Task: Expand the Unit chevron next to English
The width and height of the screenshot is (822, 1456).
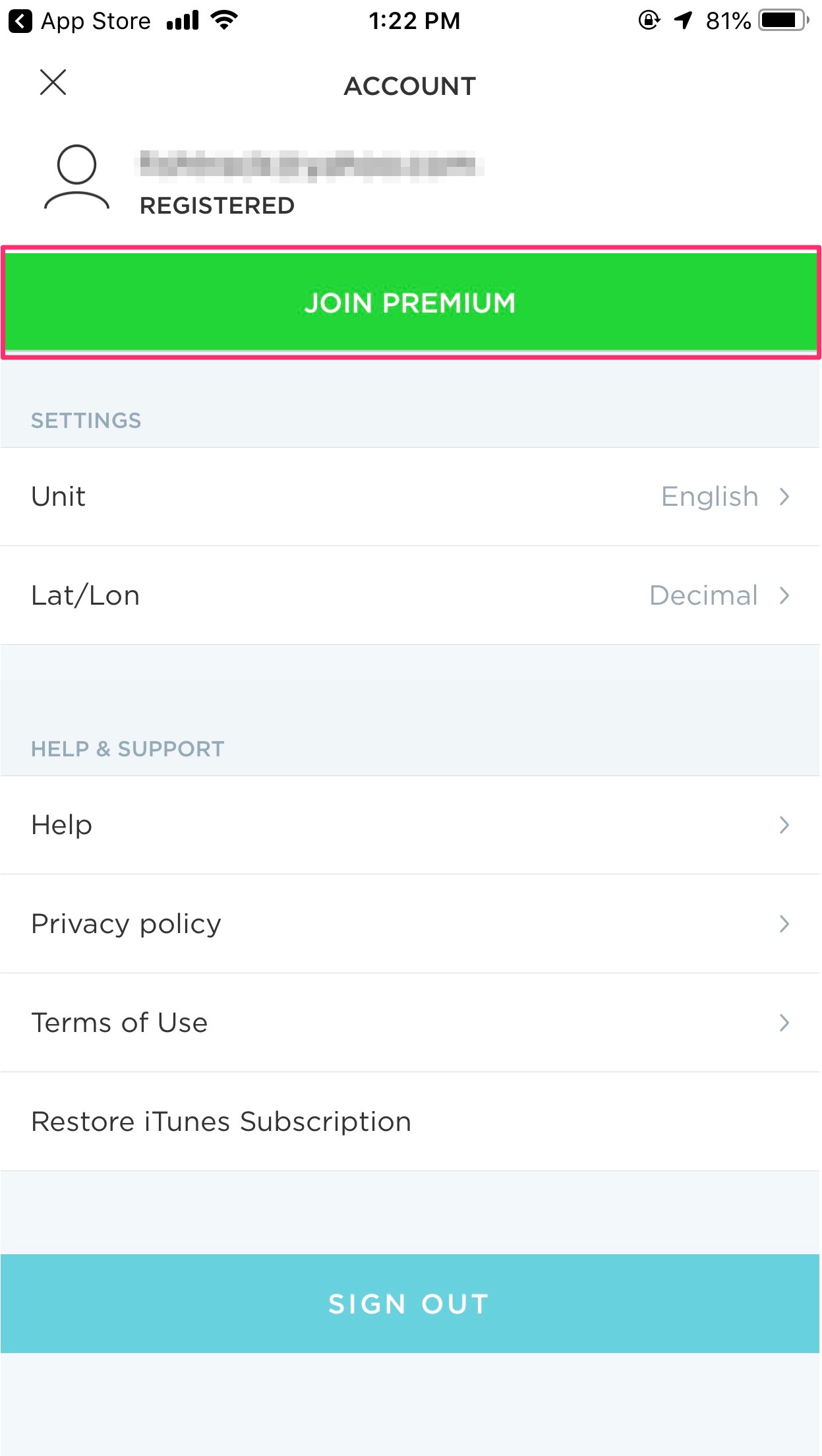Action: (x=784, y=497)
